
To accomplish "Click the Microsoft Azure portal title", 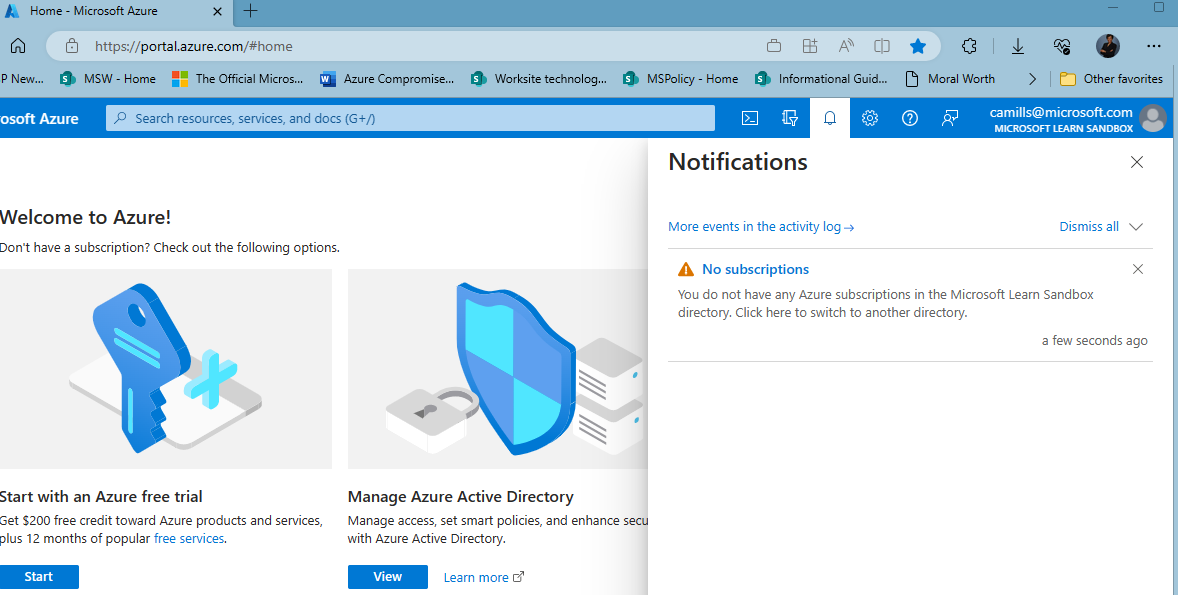I will [39, 119].
